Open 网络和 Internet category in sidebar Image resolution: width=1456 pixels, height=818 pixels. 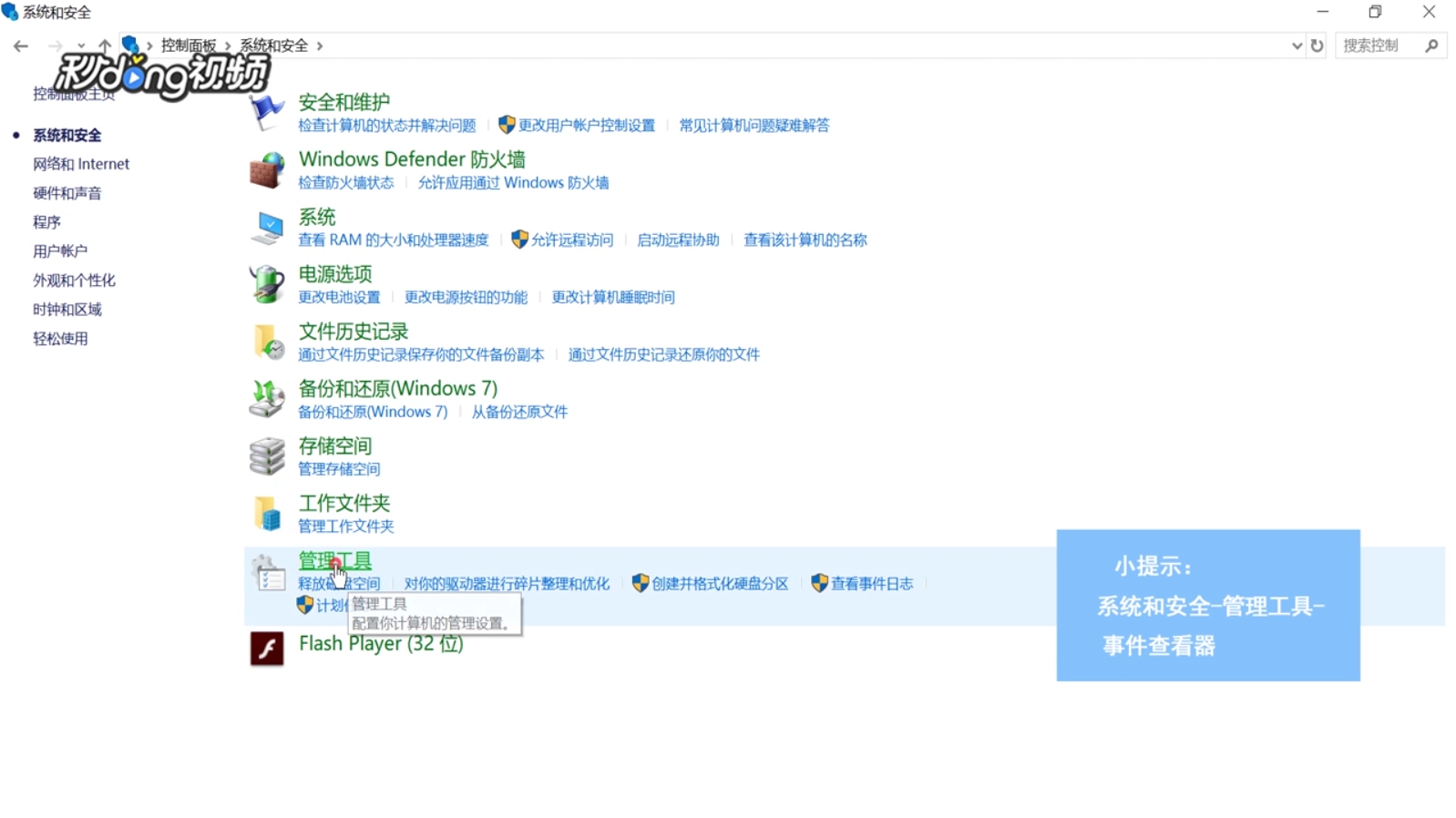pos(81,164)
